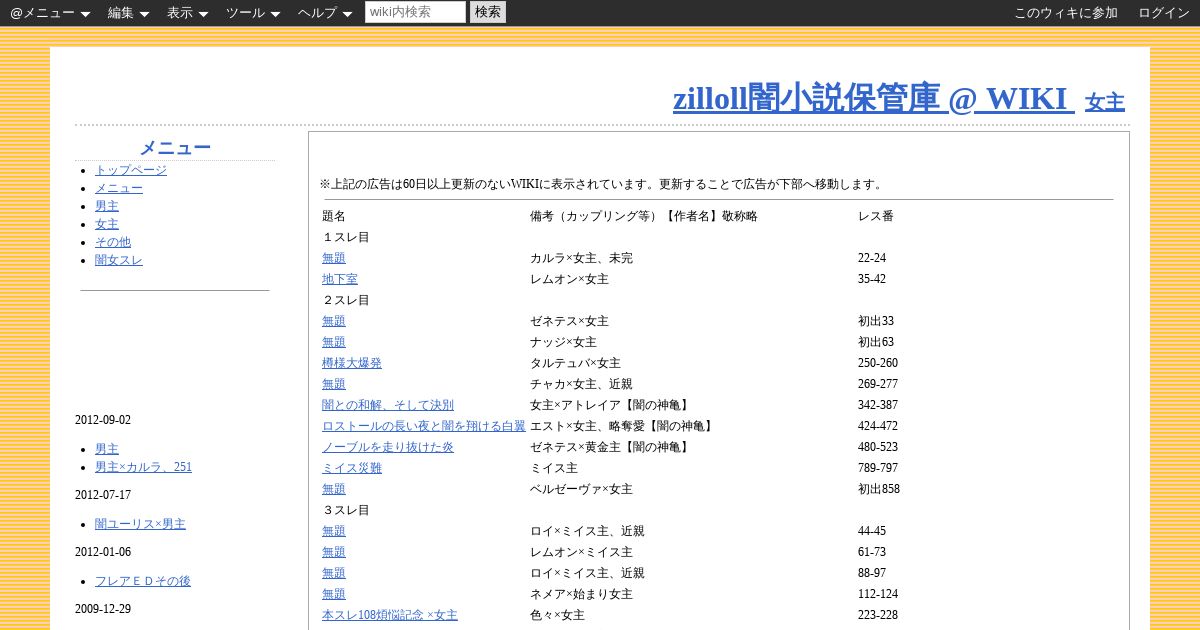The width and height of the screenshot is (1200, 630).
Task: Open 無題 entry for ネメア×始まり女主
Action: tap(334, 594)
